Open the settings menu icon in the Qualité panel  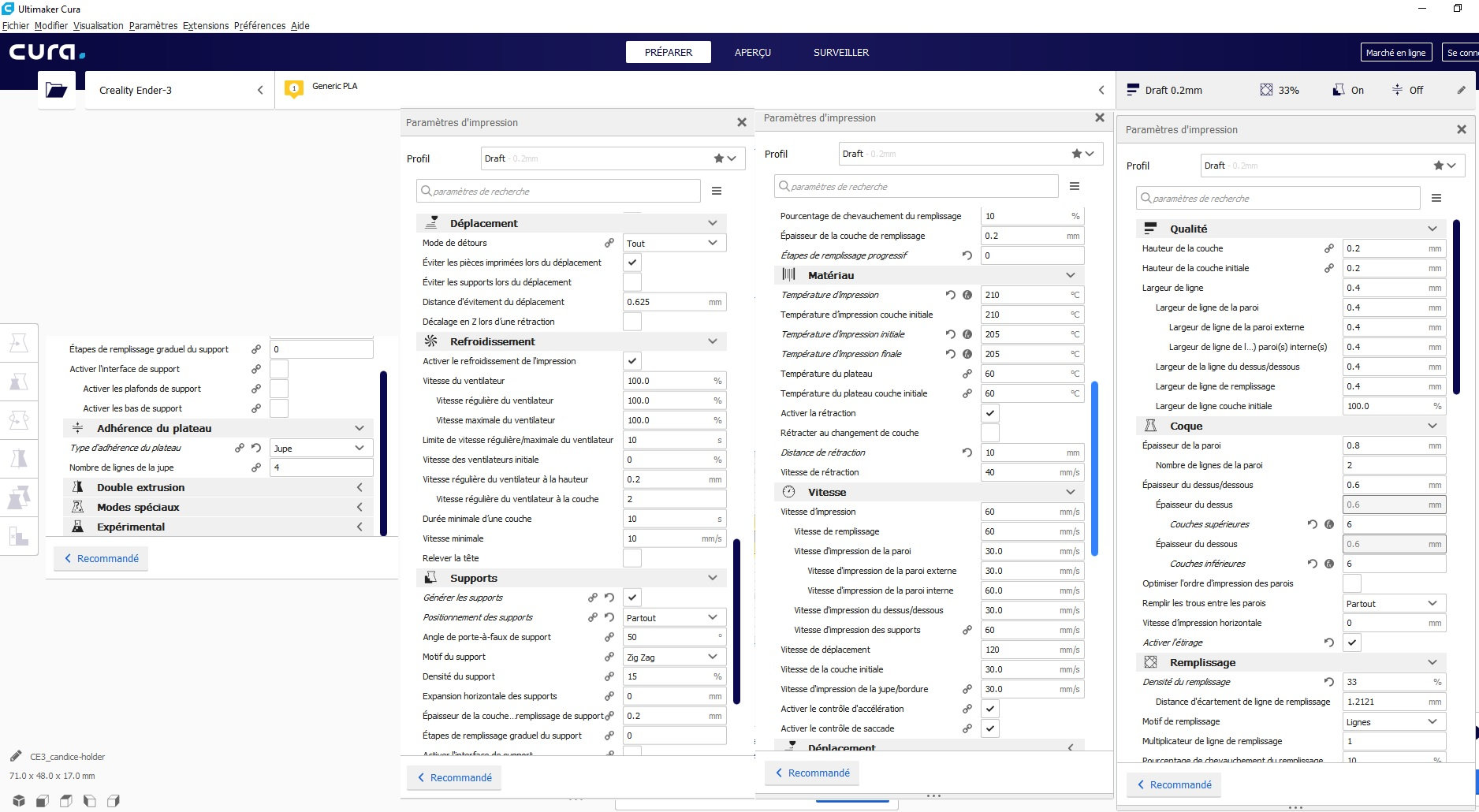point(1436,198)
